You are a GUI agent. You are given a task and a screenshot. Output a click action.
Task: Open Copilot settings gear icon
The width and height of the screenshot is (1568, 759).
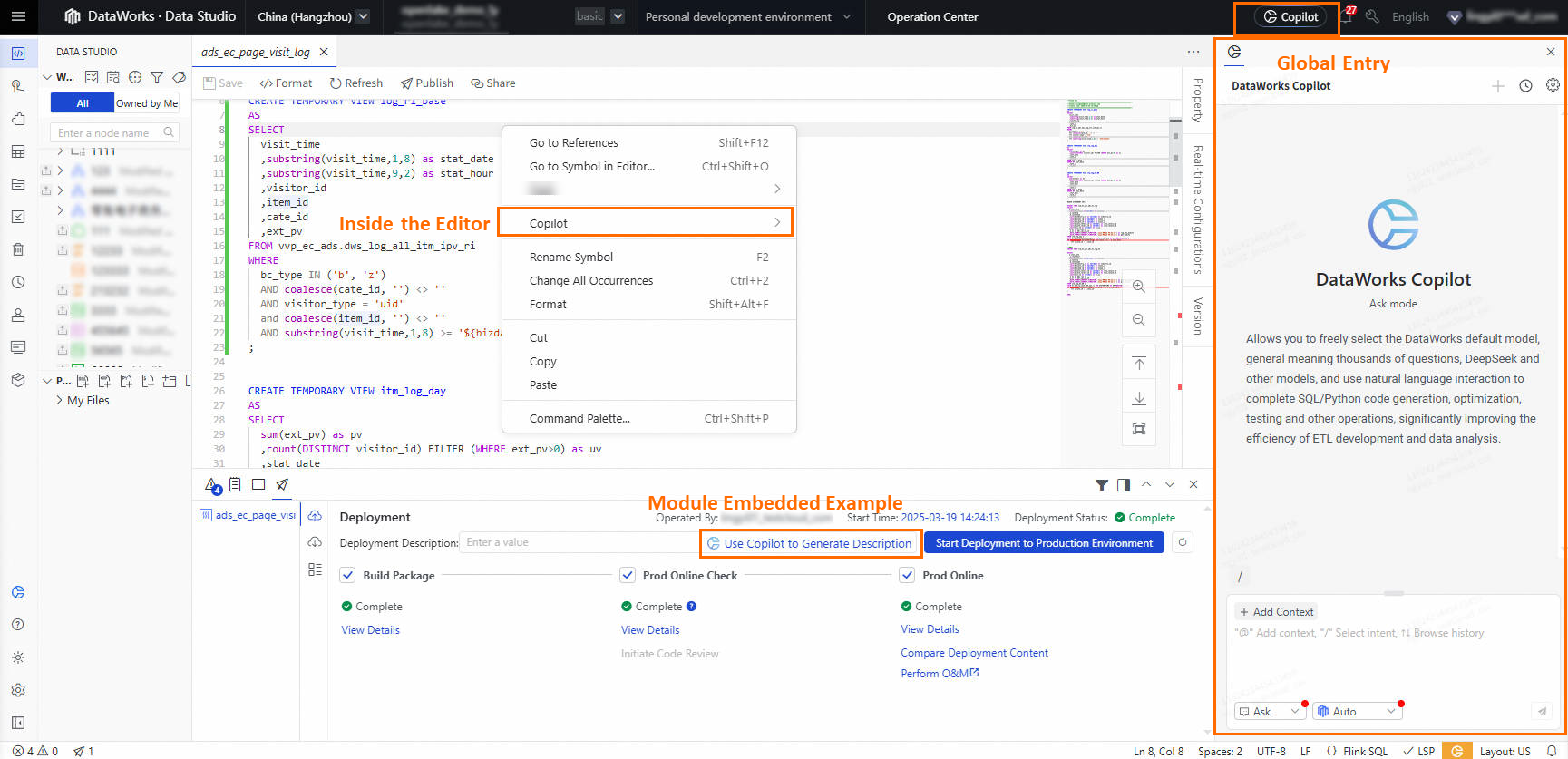(x=1553, y=85)
